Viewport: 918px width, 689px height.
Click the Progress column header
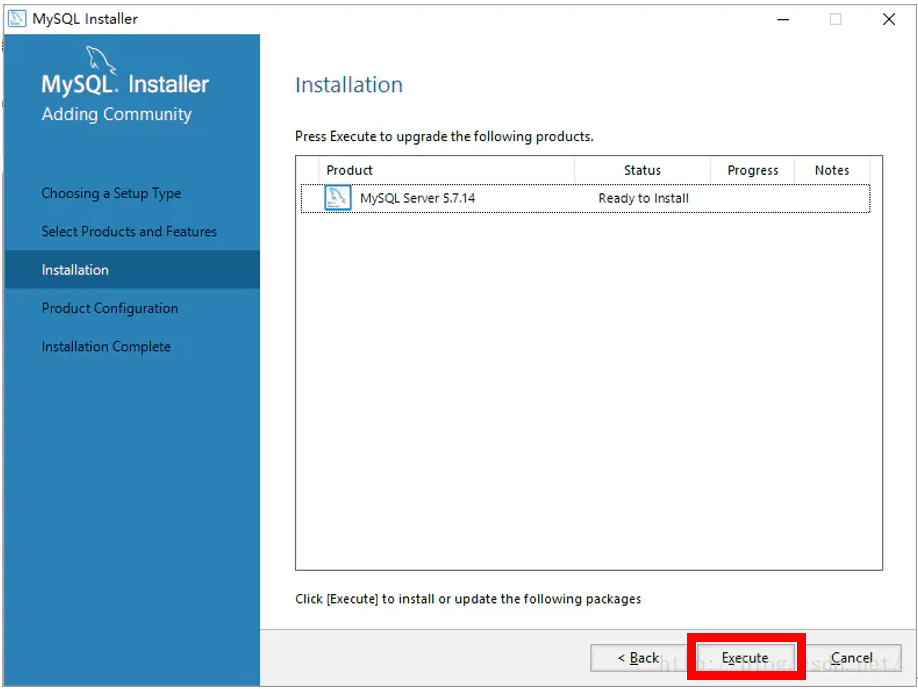point(752,170)
